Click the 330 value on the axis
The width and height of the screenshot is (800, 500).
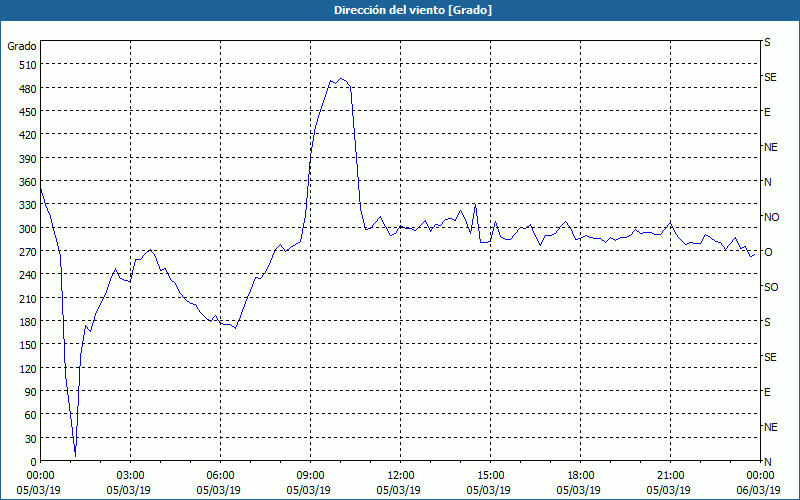point(28,205)
